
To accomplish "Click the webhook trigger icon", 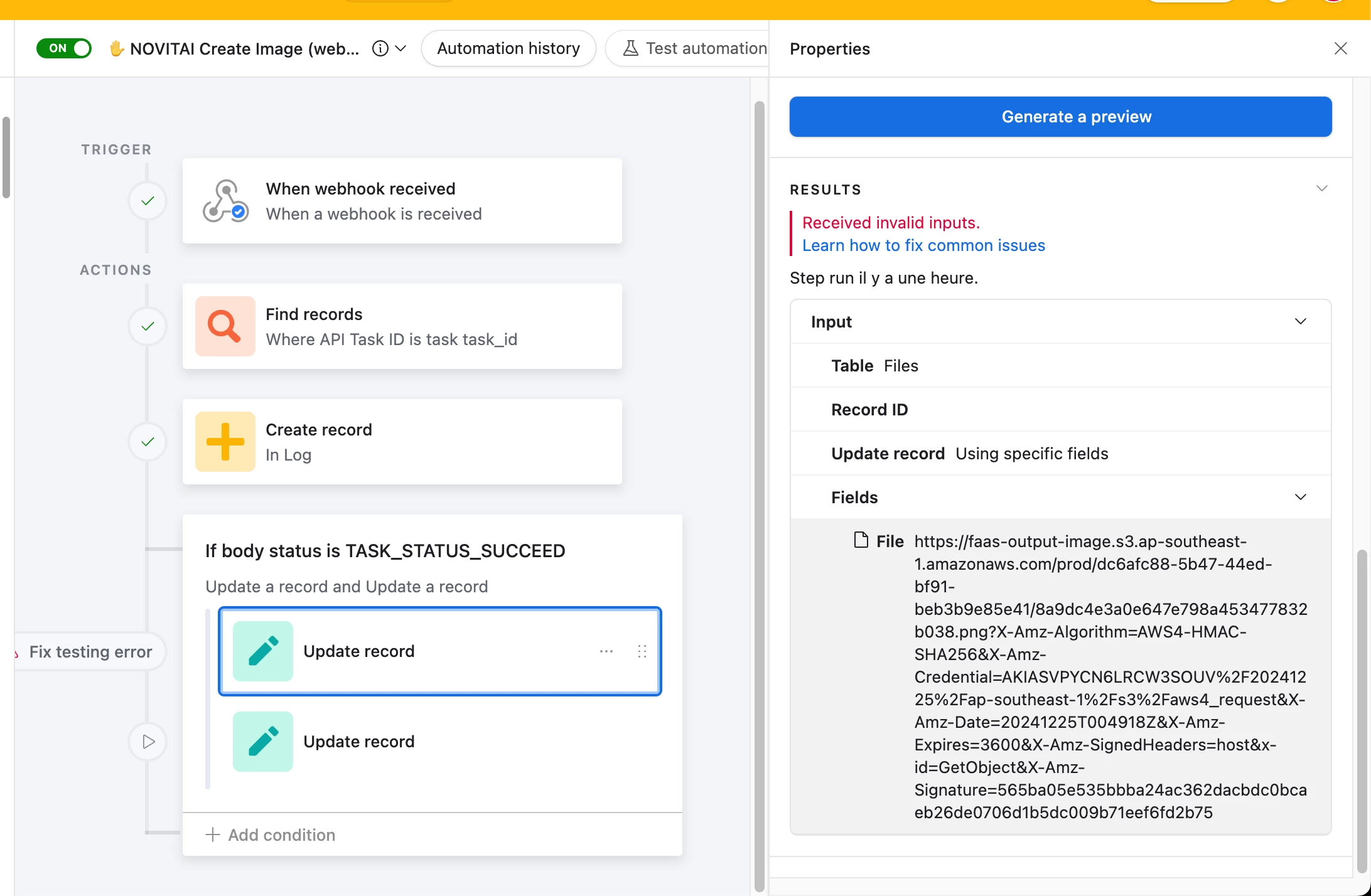I will click(x=225, y=201).
